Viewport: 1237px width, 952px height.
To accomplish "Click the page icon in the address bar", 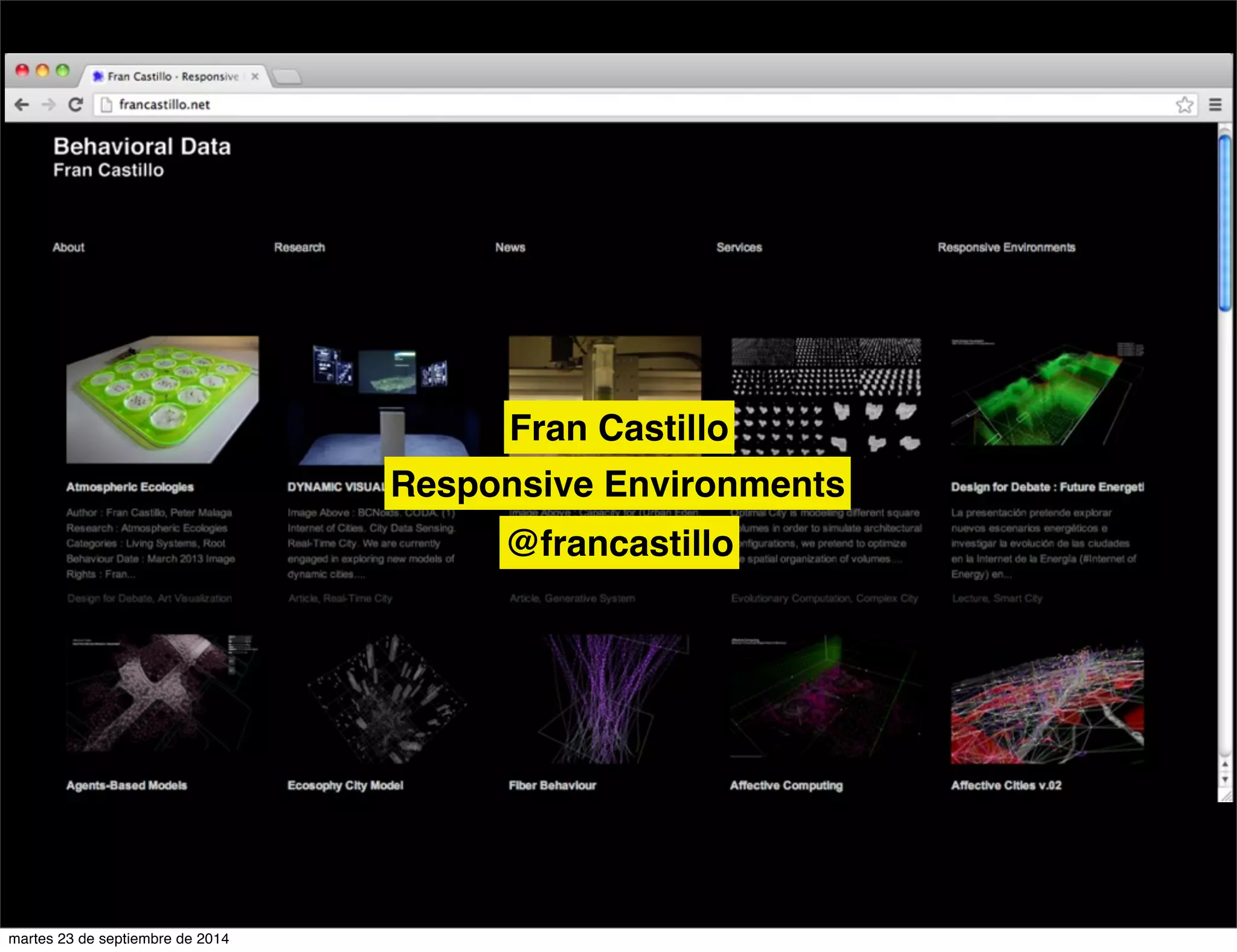I will pyautogui.click(x=106, y=105).
